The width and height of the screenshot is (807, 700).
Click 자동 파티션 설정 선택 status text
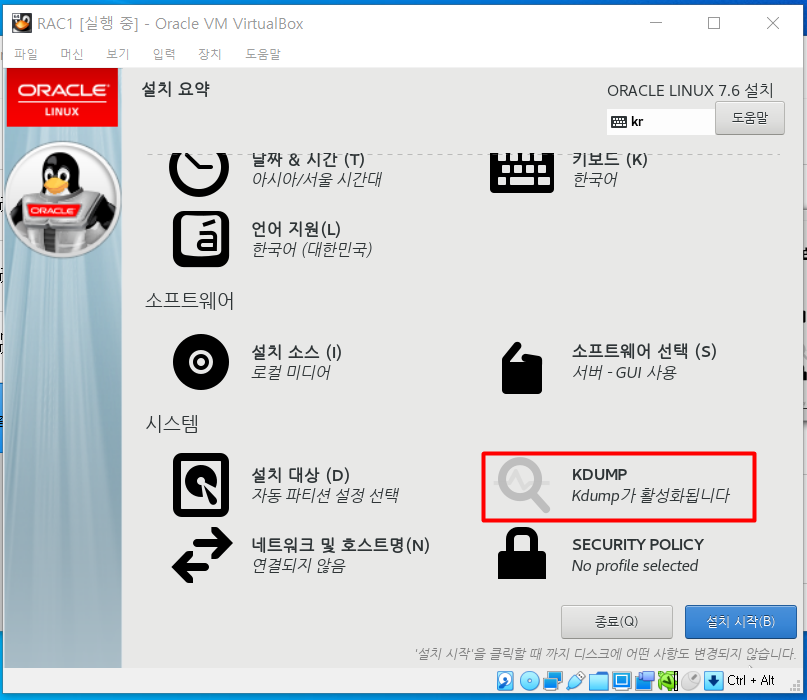(325, 495)
